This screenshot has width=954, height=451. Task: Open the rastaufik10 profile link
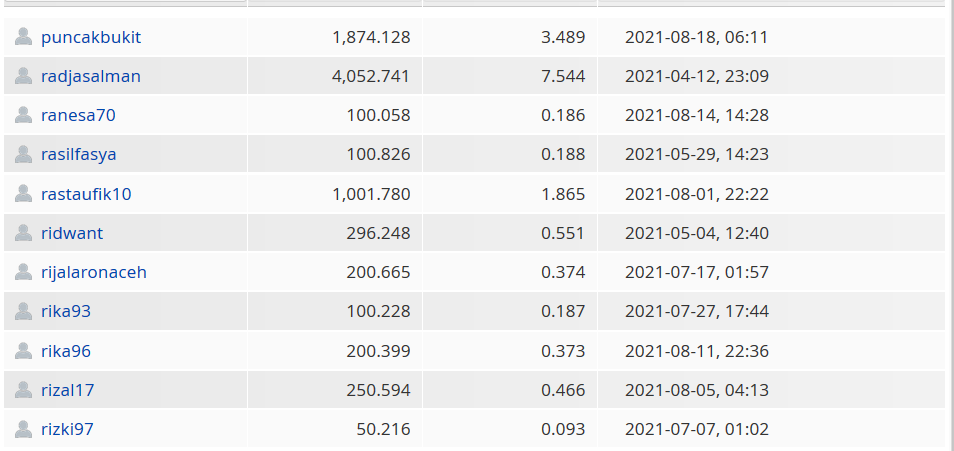click(86, 194)
